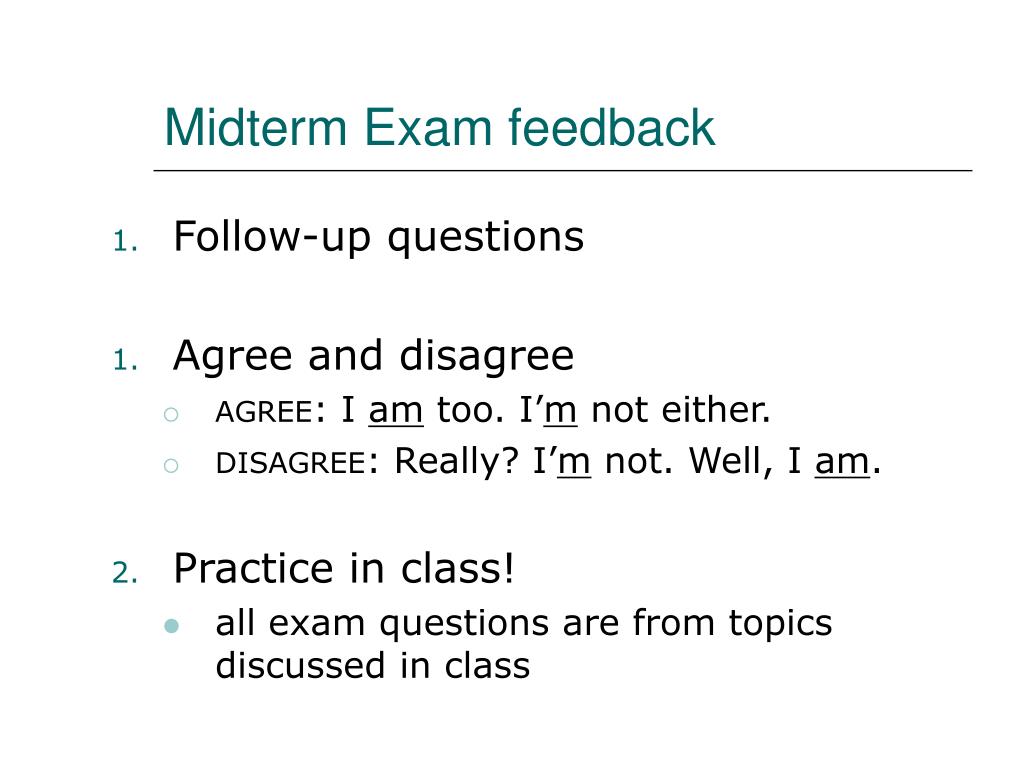Click the first '1.' marker beside Follow-up
Viewport: 1024px width, 768px height.
[x=125, y=241]
